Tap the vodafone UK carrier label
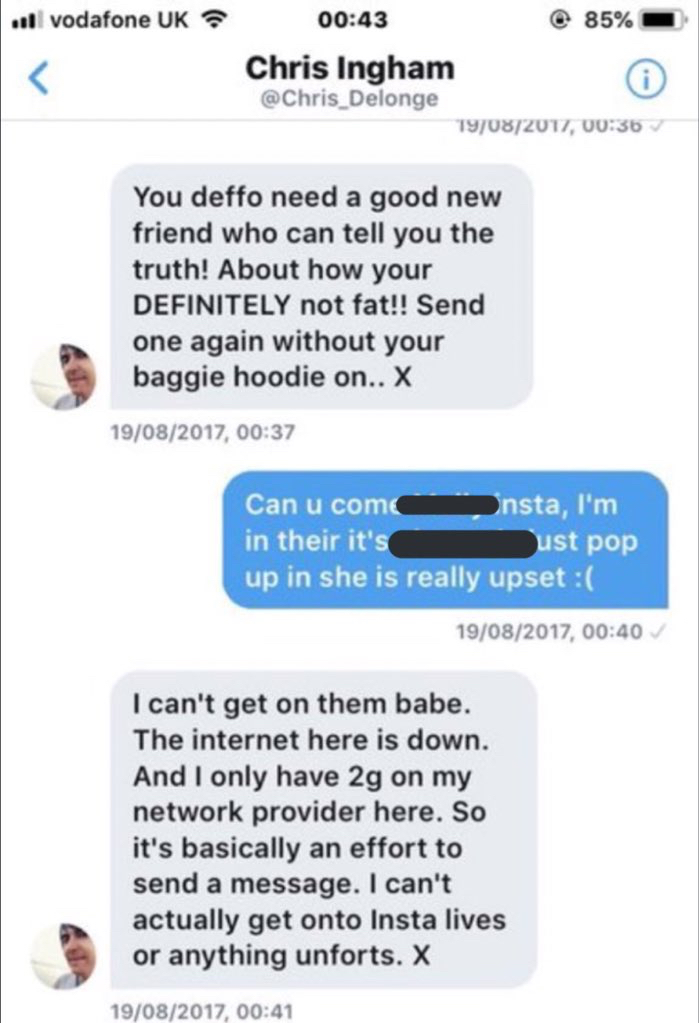 coord(119,20)
